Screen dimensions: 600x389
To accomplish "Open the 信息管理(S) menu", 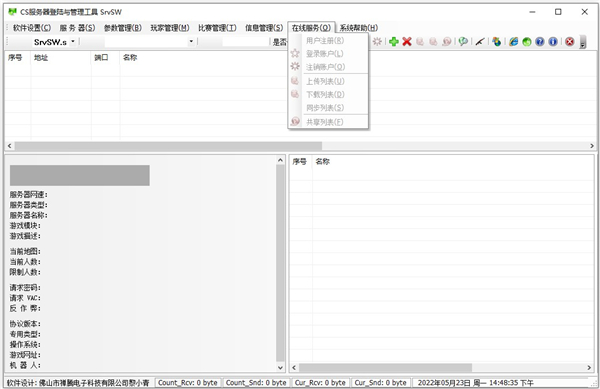I will [264, 28].
